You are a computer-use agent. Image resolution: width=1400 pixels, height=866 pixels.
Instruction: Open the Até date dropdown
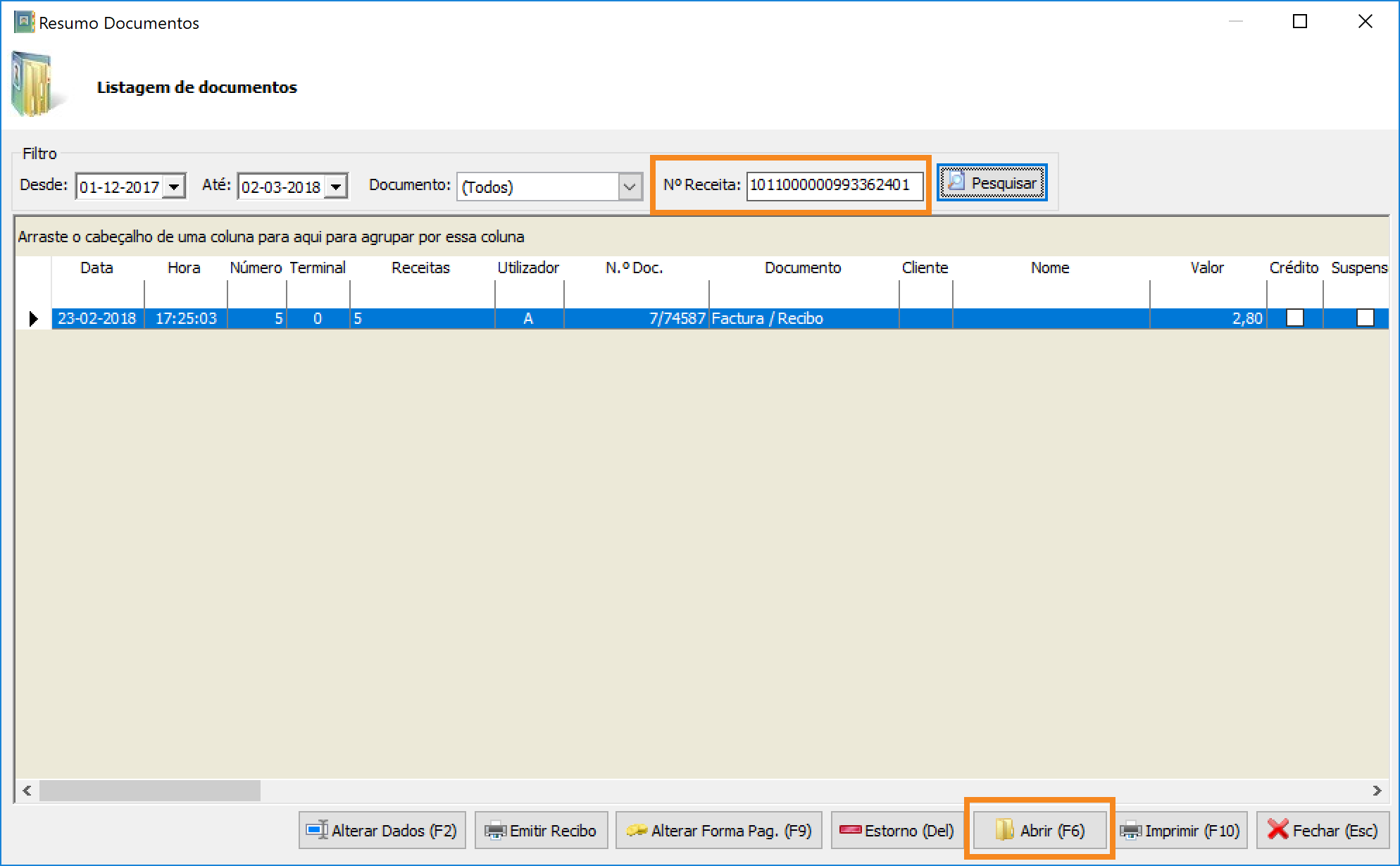tap(336, 187)
